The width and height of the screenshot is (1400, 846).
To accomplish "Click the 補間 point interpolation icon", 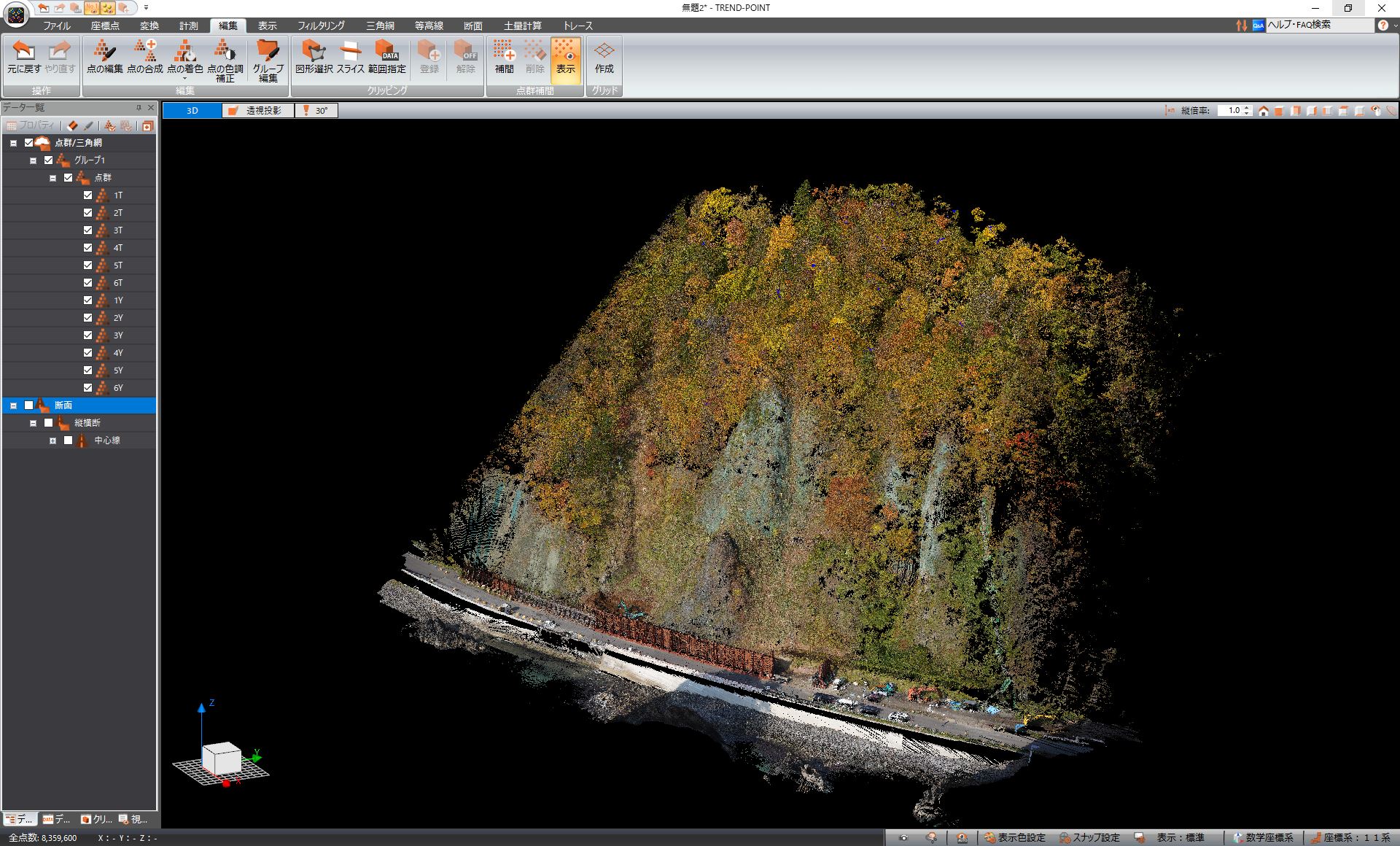I will click(504, 57).
